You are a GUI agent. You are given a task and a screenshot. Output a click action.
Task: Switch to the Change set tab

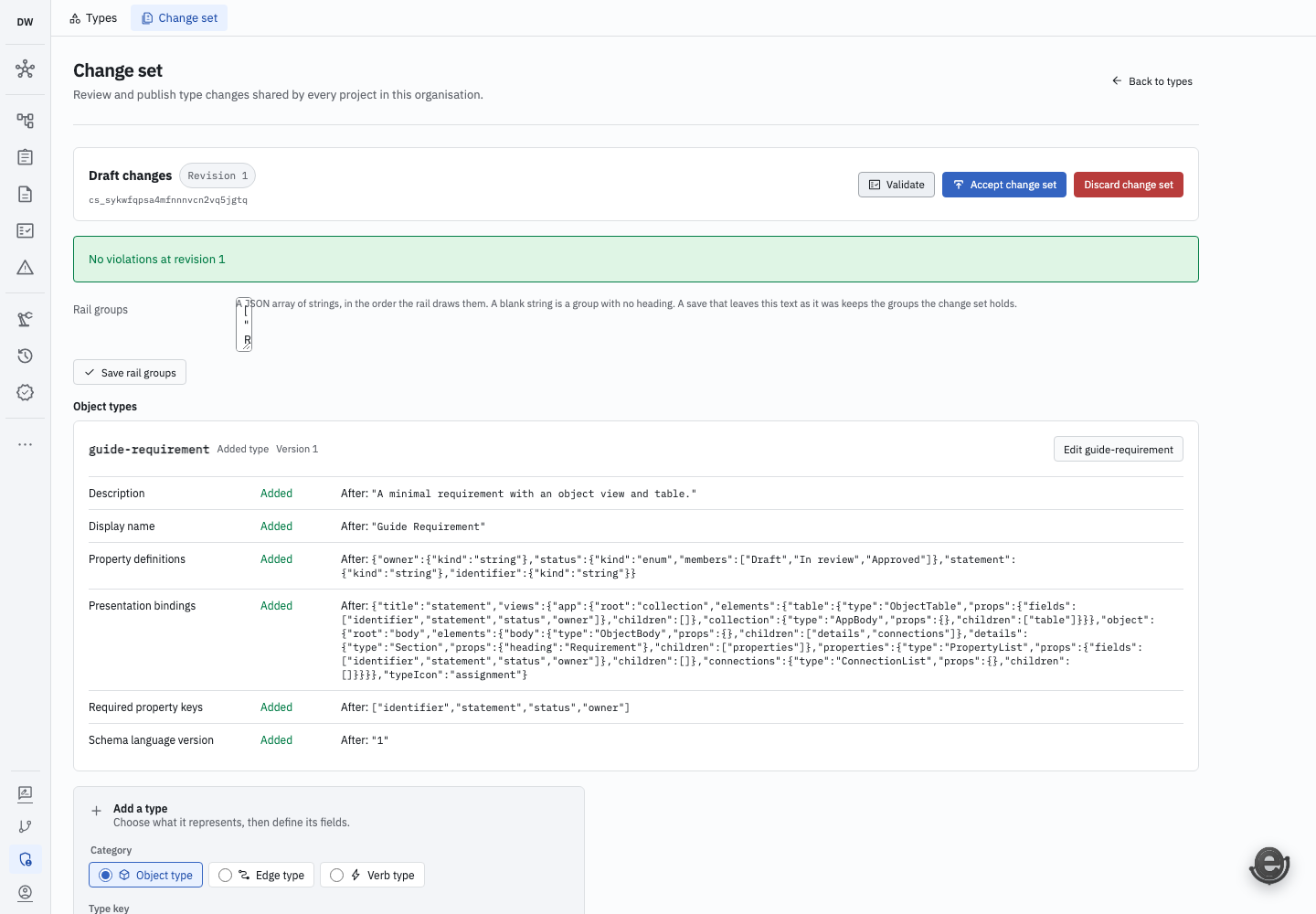click(x=179, y=18)
